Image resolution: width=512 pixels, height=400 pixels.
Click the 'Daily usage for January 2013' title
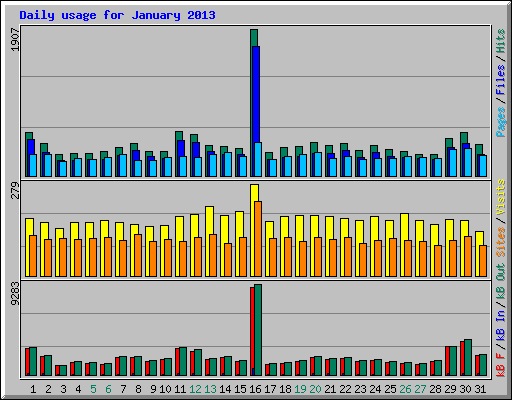tap(117, 15)
